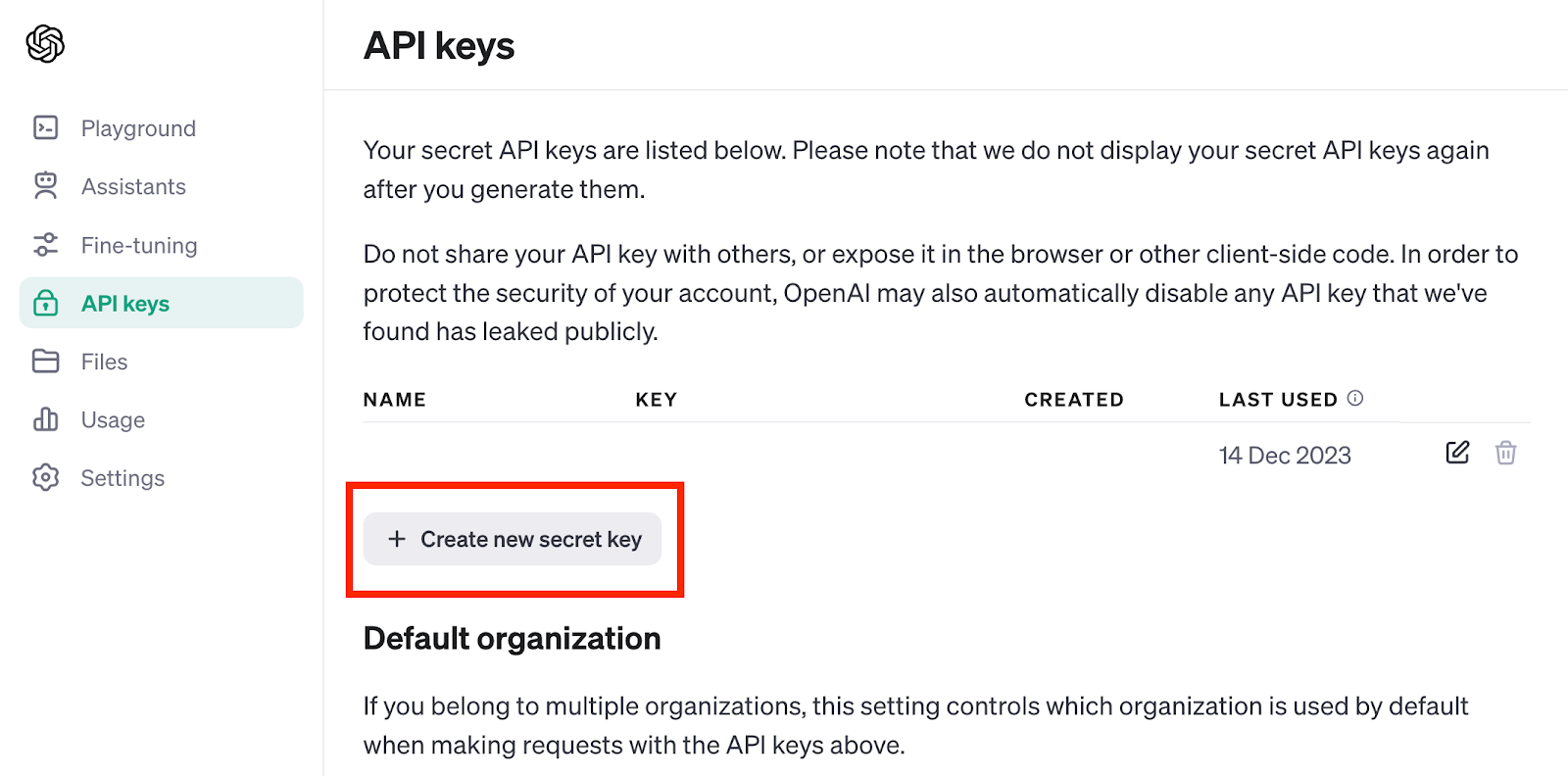The image size is (1568, 776).
Task: Open the Playground menu item
Action: (x=138, y=128)
